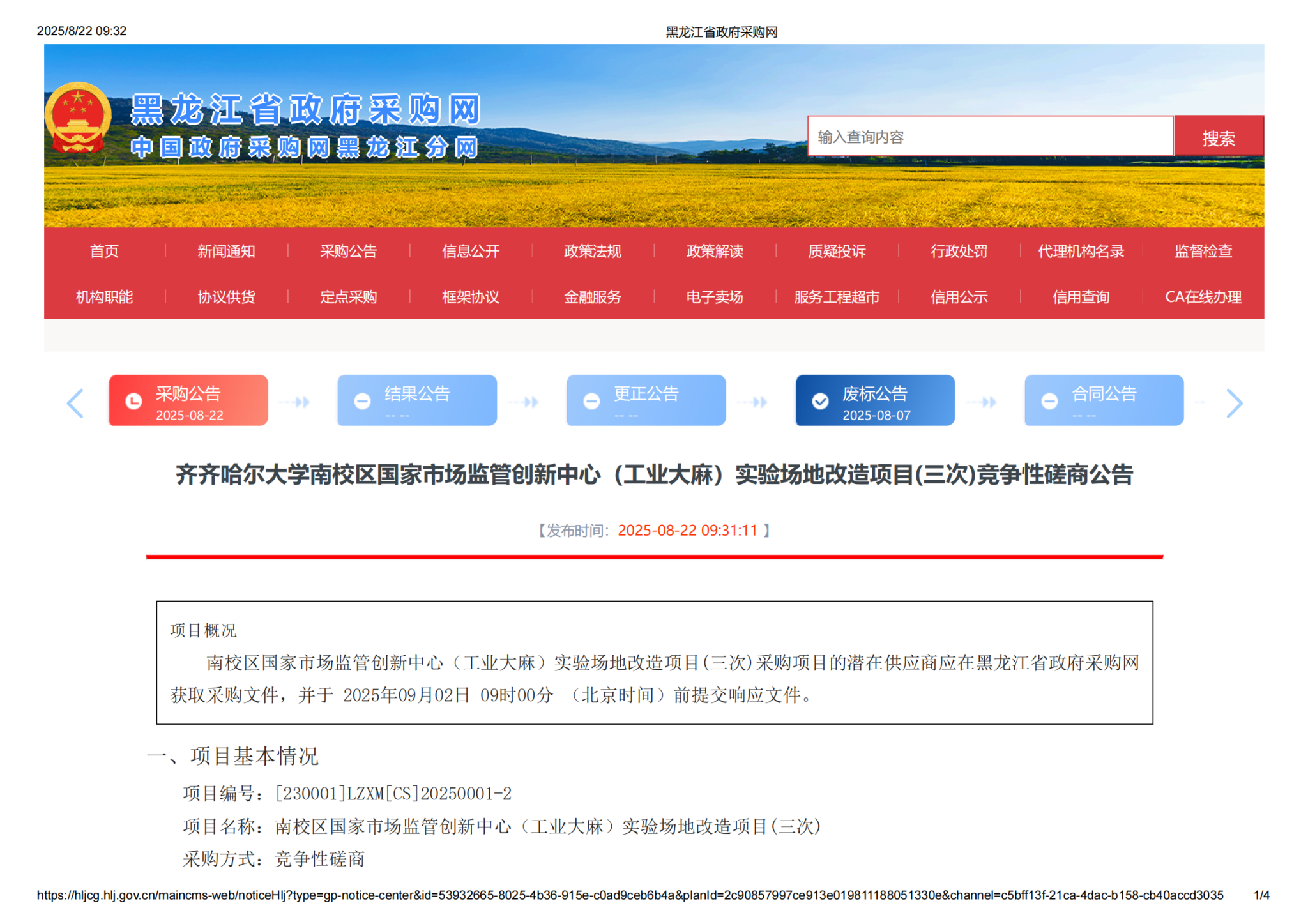This screenshot has height=924, width=1308.
Task: Click the red 搜索 button
Action: (x=1218, y=137)
